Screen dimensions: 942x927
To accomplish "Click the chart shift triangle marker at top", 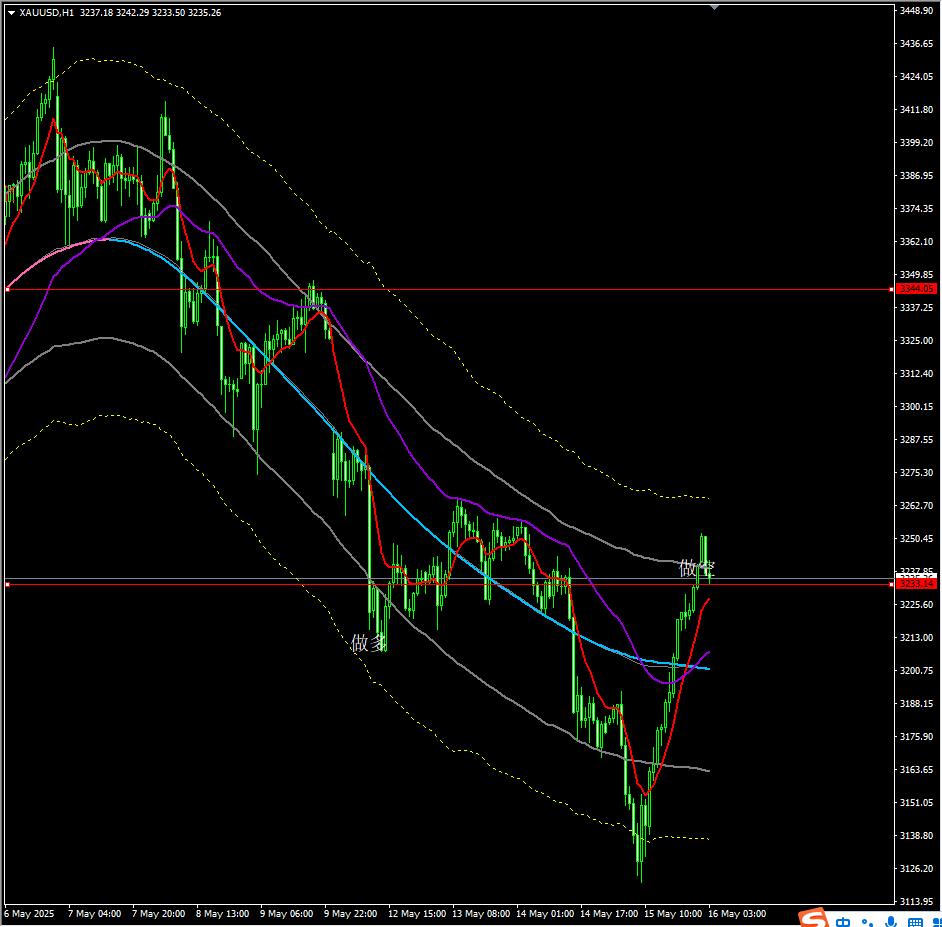I will [714, 7].
